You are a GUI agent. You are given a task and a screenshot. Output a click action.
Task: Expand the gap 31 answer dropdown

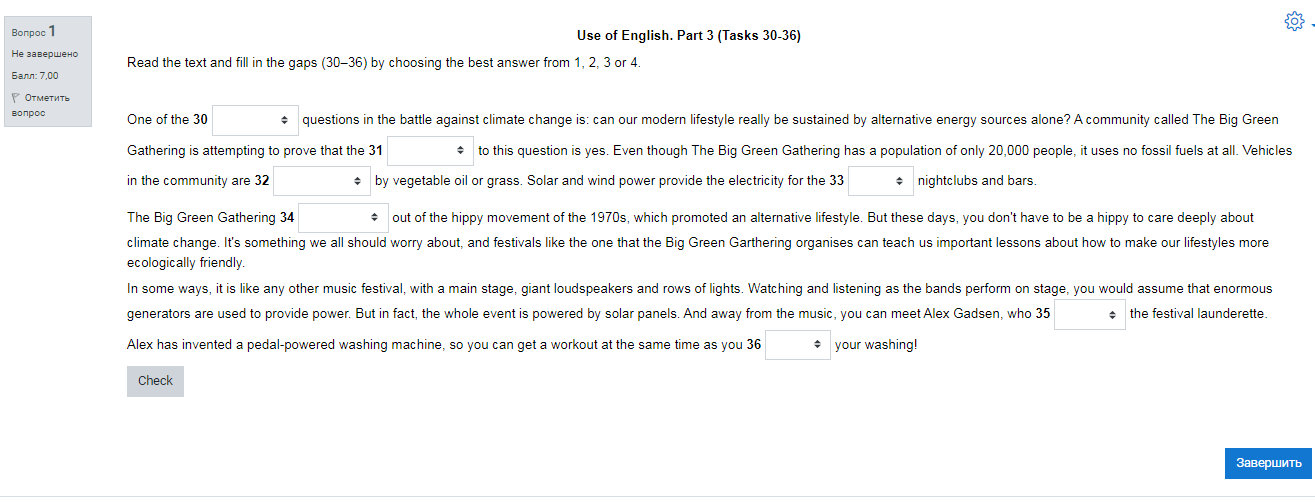[x=430, y=151]
